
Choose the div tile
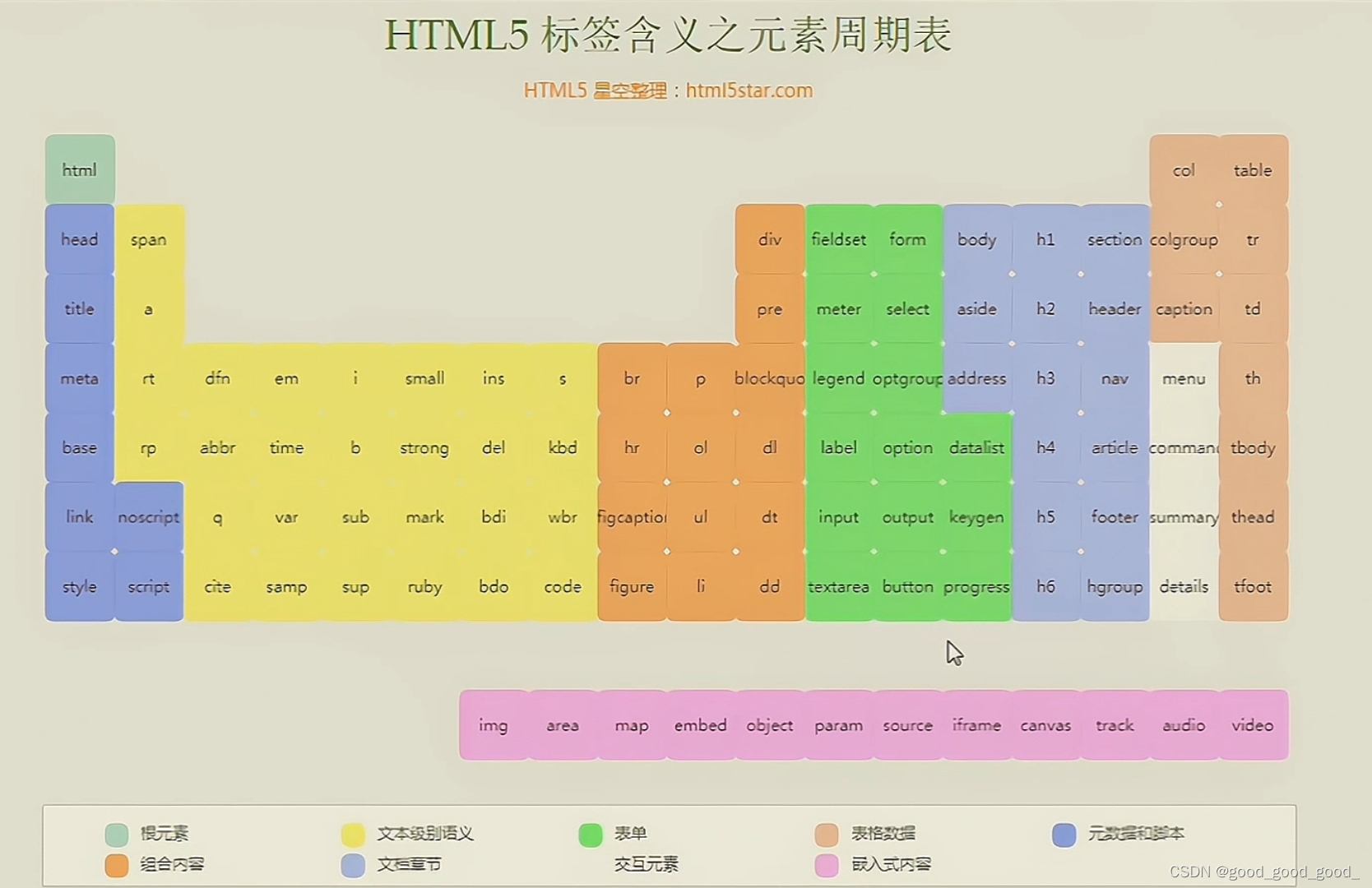point(770,239)
